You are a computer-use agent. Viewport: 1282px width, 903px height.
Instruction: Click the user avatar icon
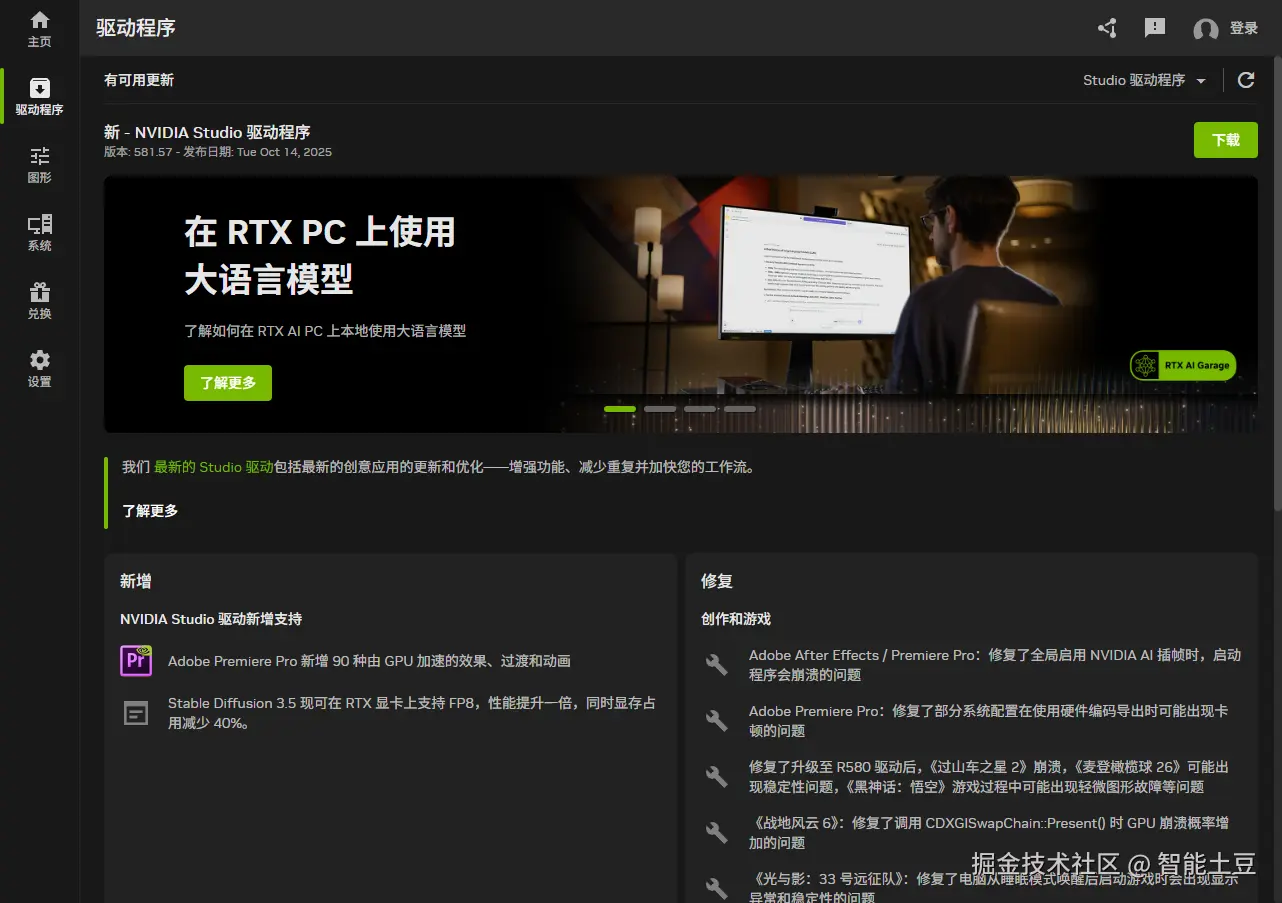[1206, 29]
